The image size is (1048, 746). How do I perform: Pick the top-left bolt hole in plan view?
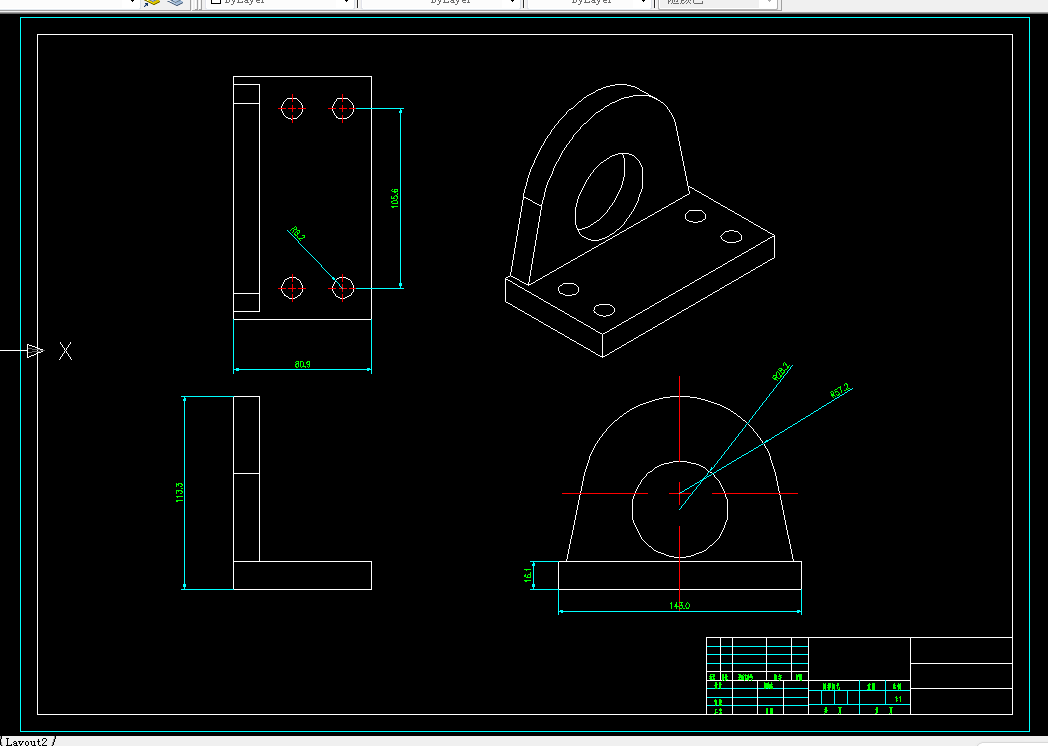(x=292, y=108)
